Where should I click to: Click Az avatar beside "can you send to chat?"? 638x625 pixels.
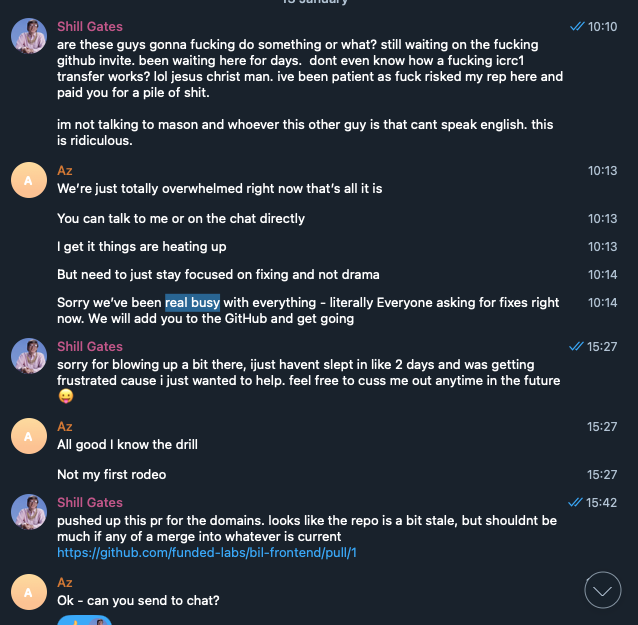28,592
